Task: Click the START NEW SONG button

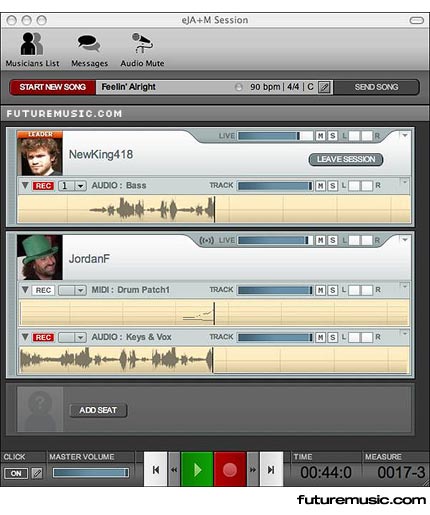Action: (x=53, y=87)
